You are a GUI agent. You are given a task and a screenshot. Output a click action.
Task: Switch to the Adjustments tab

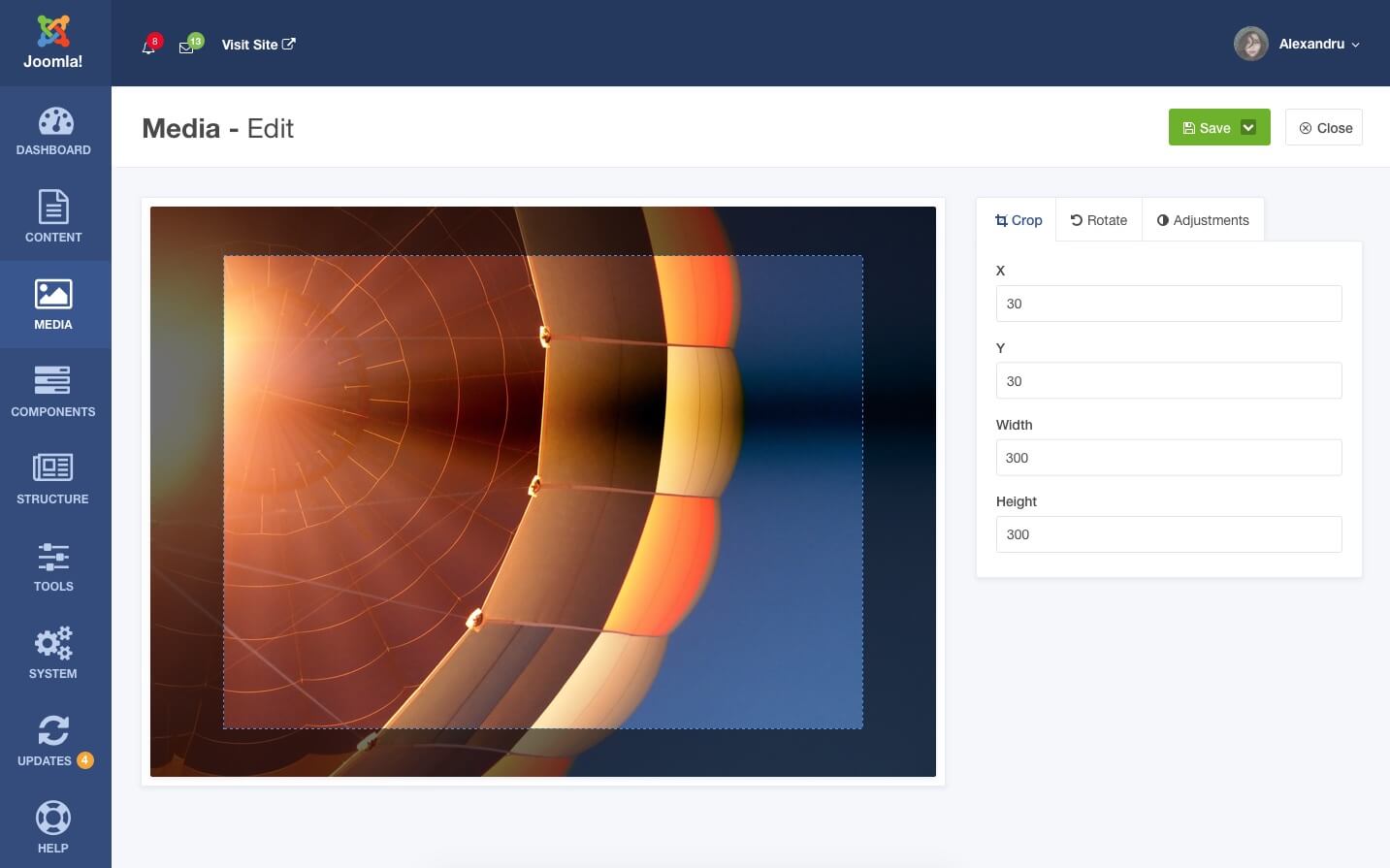(1203, 220)
